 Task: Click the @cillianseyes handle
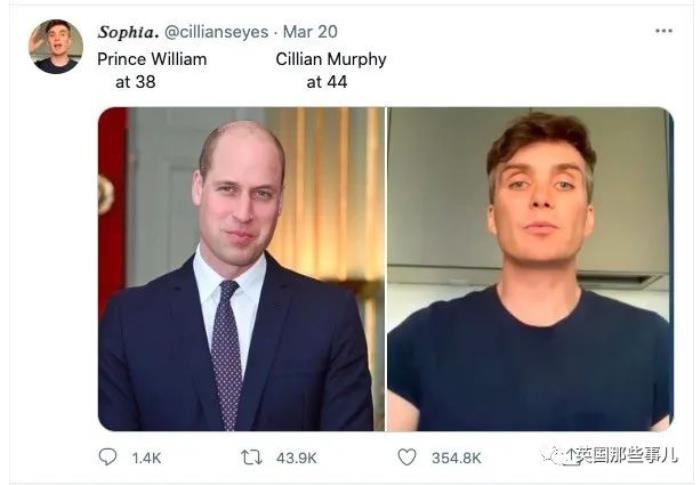210,32
